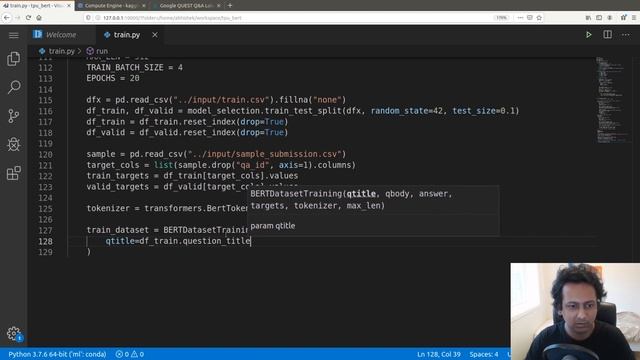This screenshot has height=360, width=640.
Task: Click the "../input/train.csv" string
Action: point(222,100)
